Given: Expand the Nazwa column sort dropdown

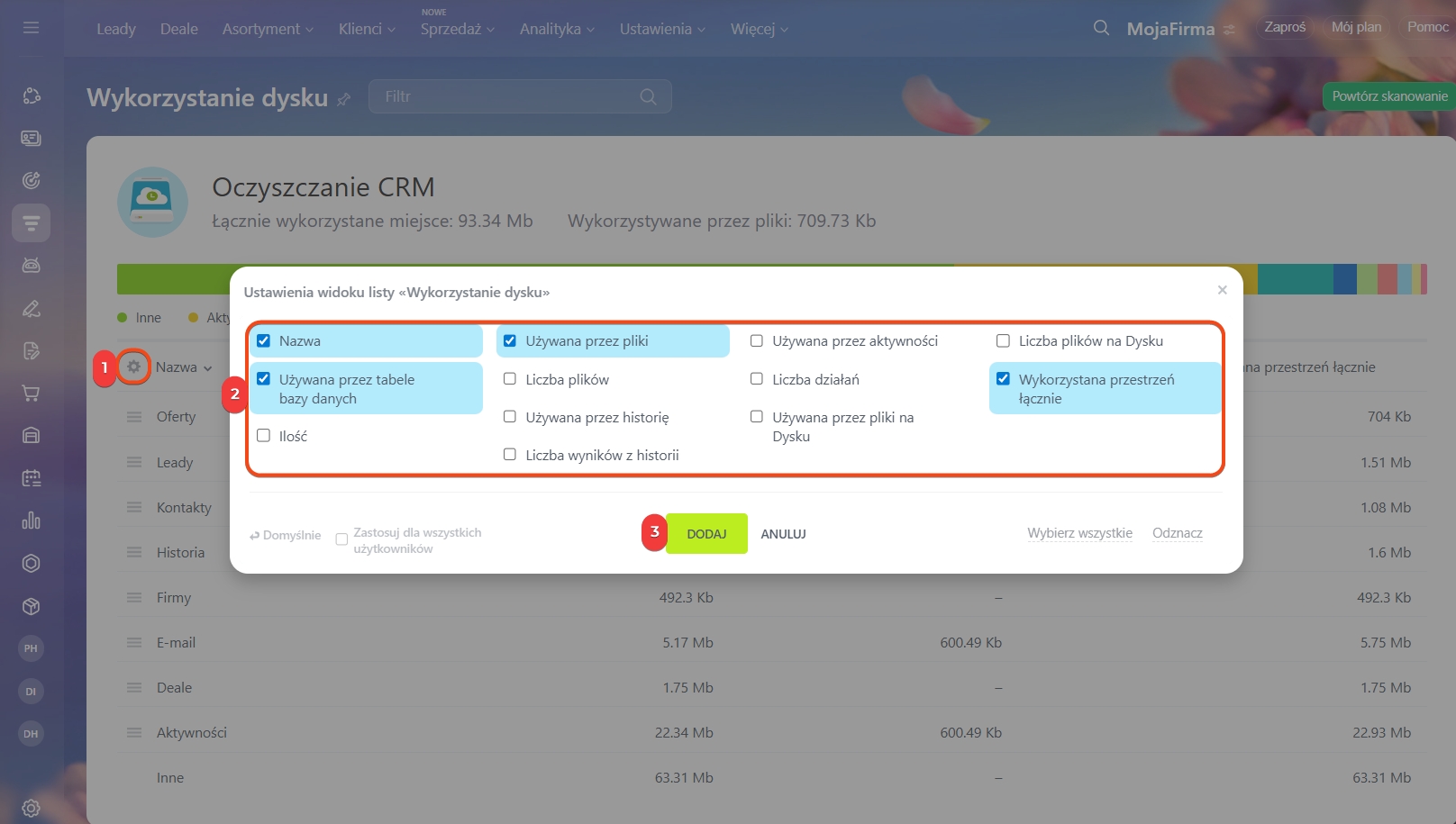Looking at the screenshot, I should click(x=184, y=367).
